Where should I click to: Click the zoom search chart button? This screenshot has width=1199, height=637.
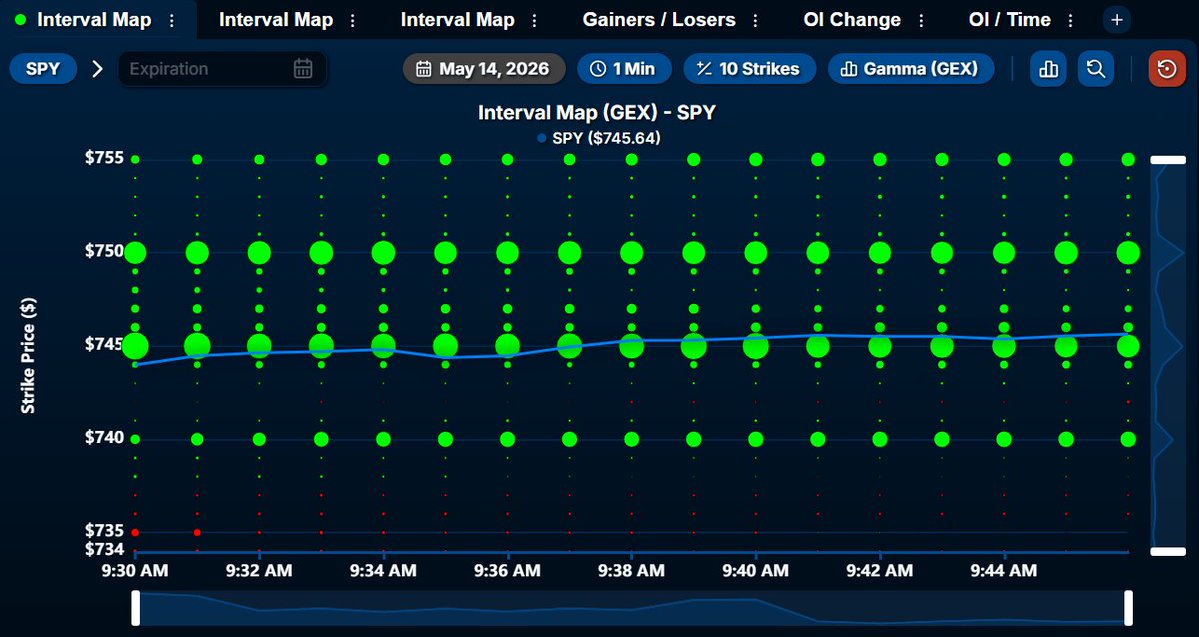(x=1096, y=69)
